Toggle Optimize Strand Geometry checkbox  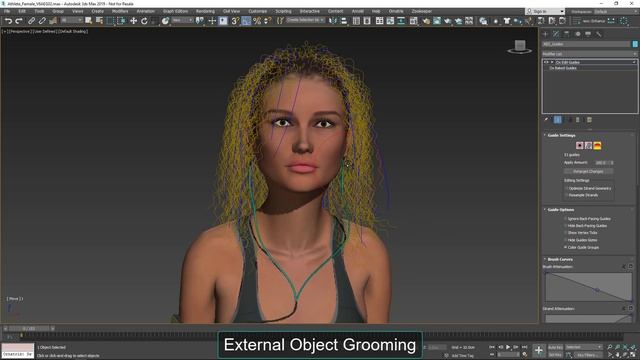click(x=567, y=189)
